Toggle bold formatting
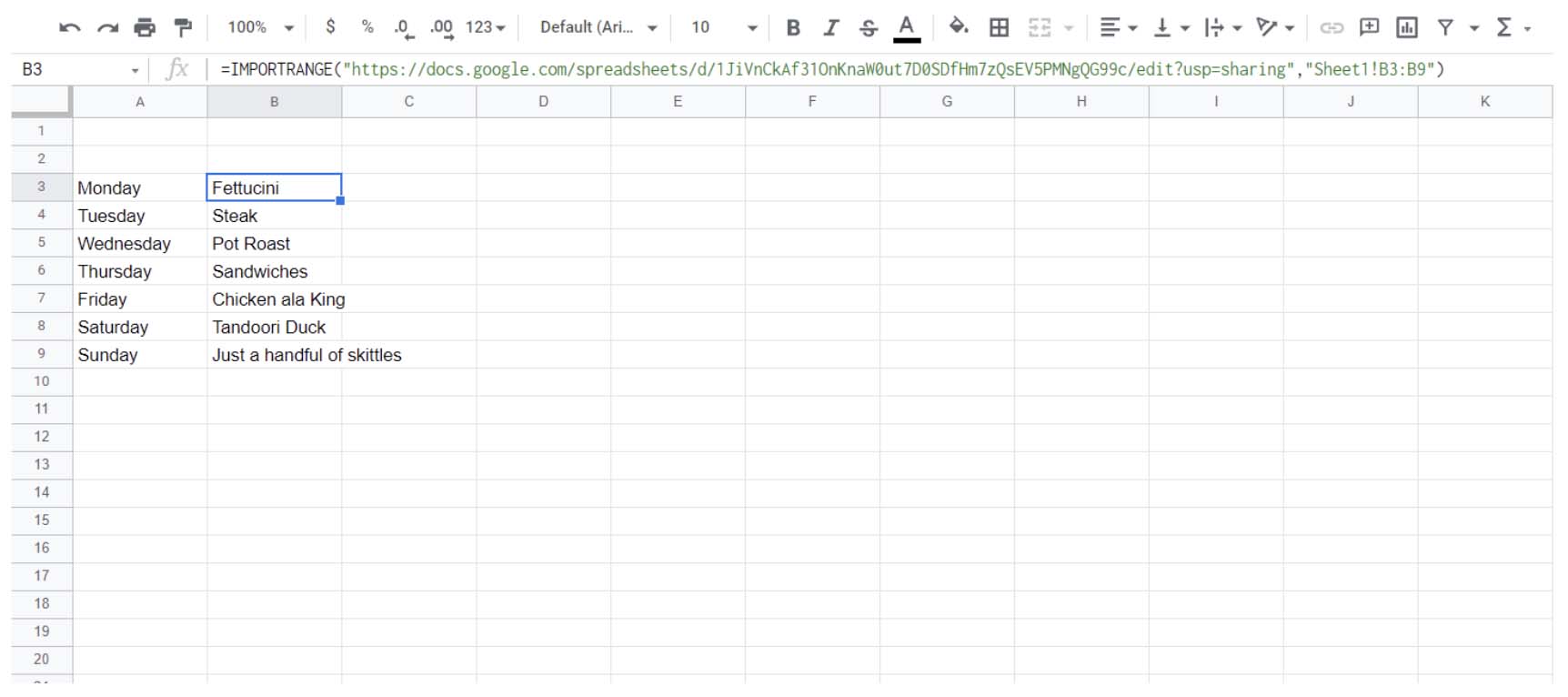 coord(793,27)
